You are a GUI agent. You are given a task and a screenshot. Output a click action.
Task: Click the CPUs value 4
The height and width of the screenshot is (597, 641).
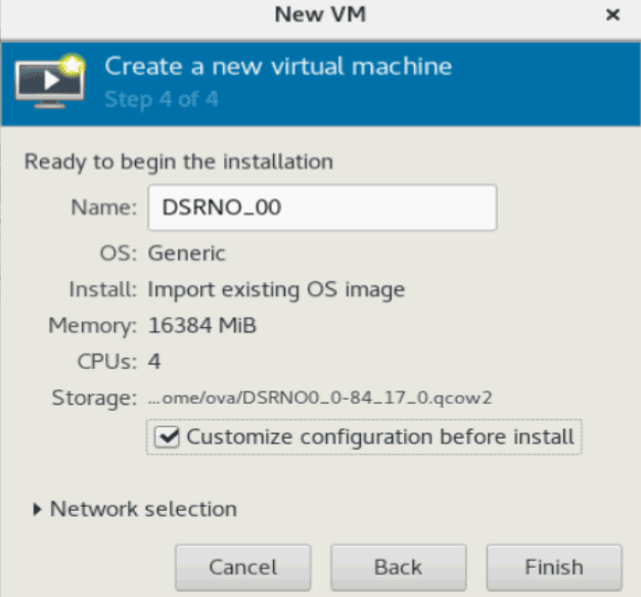click(x=154, y=361)
